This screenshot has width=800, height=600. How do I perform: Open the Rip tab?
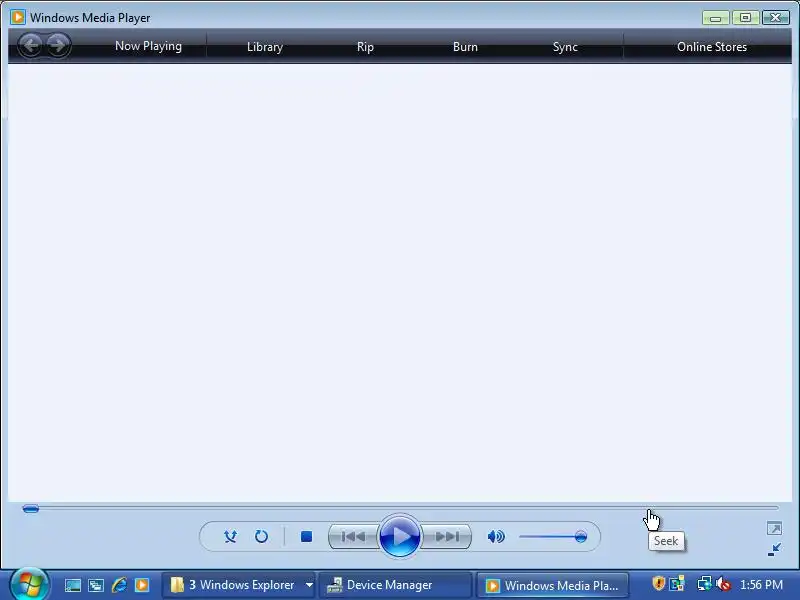[365, 47]
